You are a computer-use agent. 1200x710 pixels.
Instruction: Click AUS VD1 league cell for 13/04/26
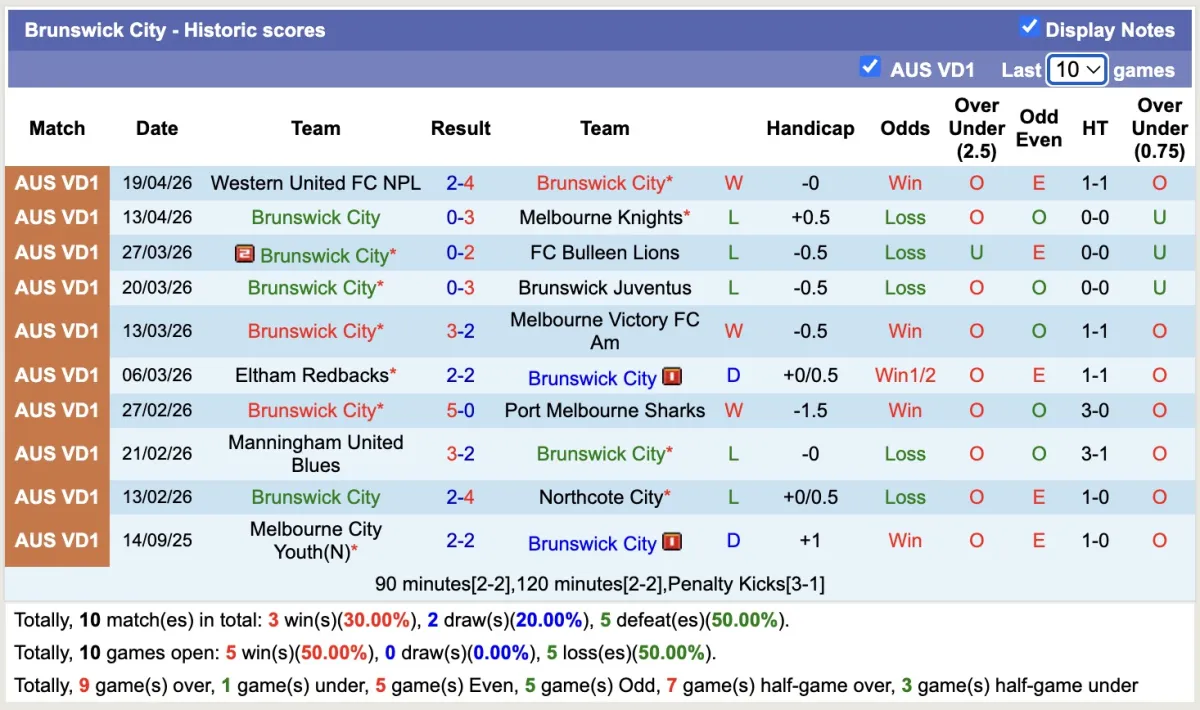pos(57,217)
